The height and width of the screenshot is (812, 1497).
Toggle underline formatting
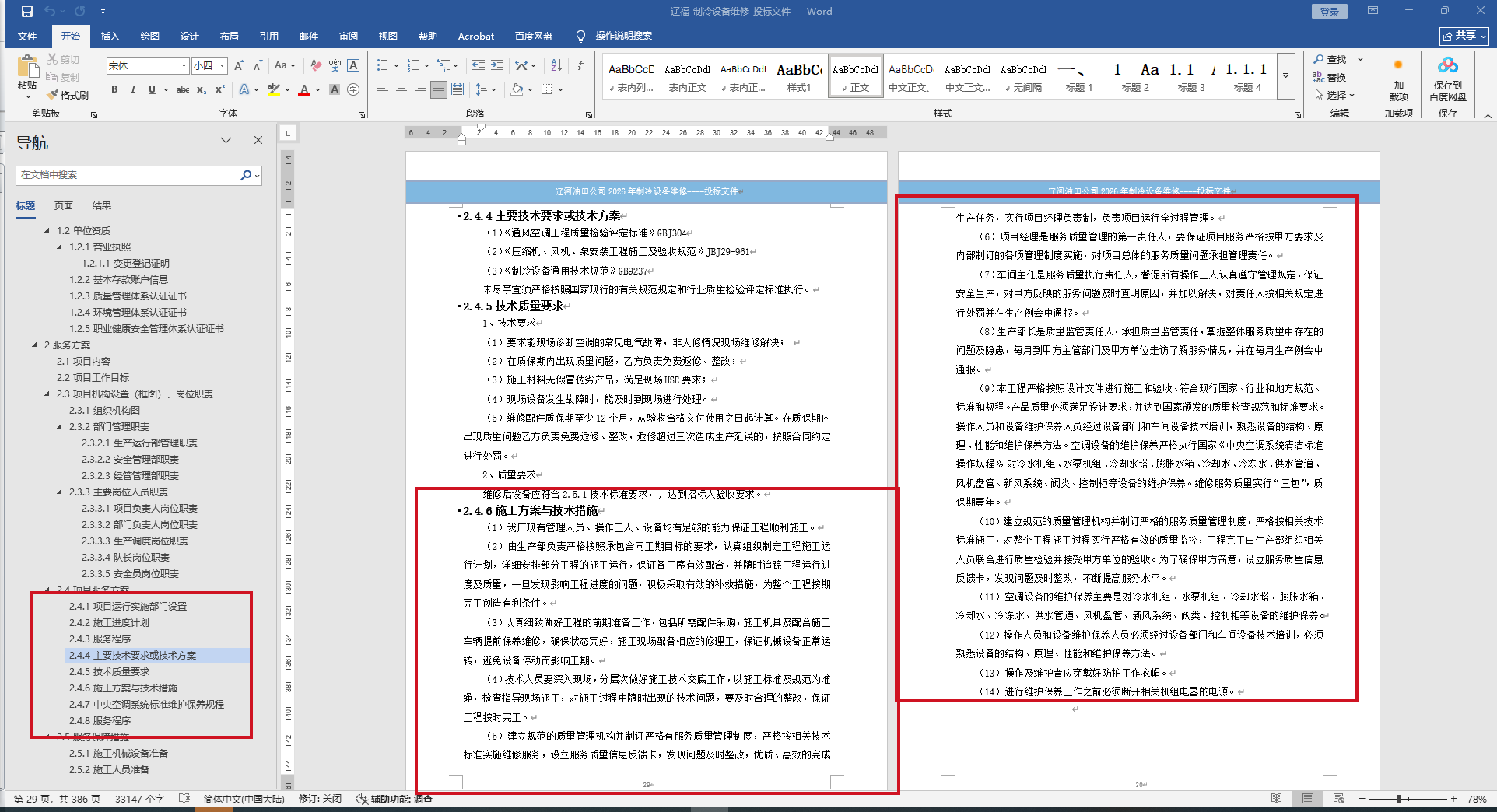pyautogui.click(x=152, y=89)
